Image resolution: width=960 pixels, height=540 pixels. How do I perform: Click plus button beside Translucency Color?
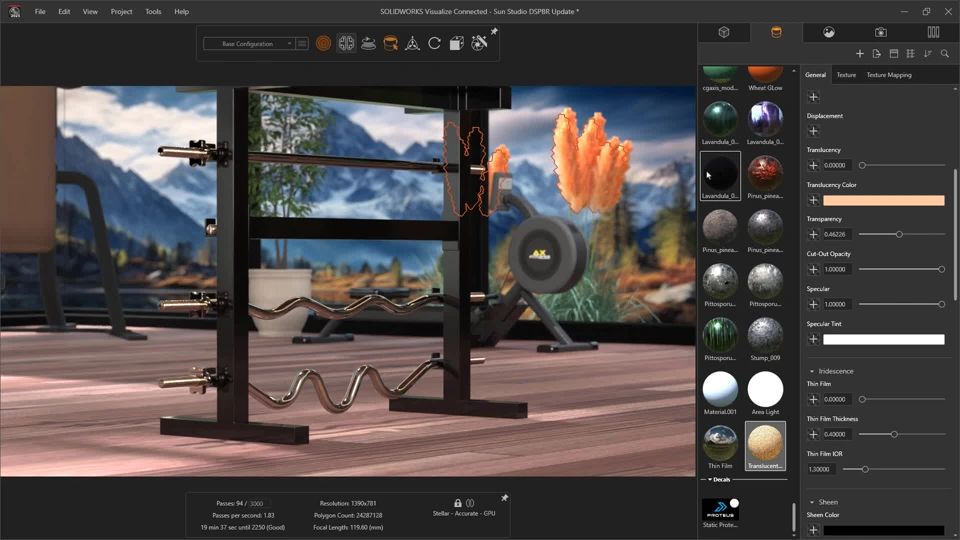[813, 200]
